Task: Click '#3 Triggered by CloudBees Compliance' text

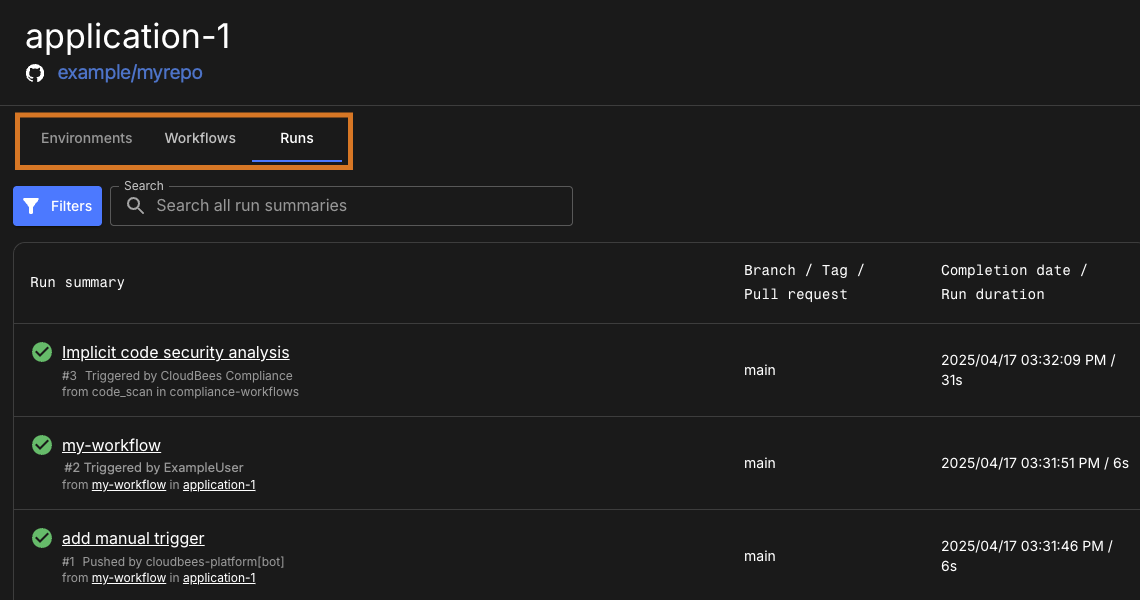Action: (177, 375)
